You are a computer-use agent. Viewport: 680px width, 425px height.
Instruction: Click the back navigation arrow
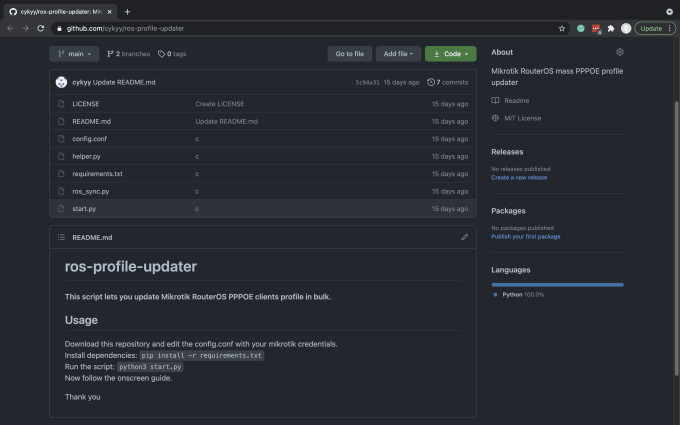point(10,28)
